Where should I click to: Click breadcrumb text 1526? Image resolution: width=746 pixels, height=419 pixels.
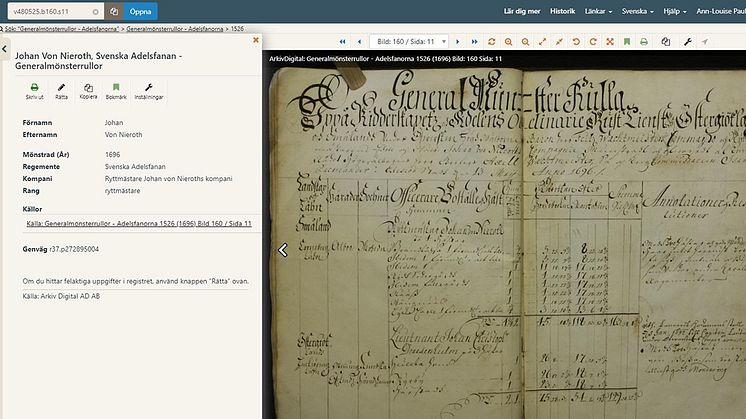click(x=237, y=29)
